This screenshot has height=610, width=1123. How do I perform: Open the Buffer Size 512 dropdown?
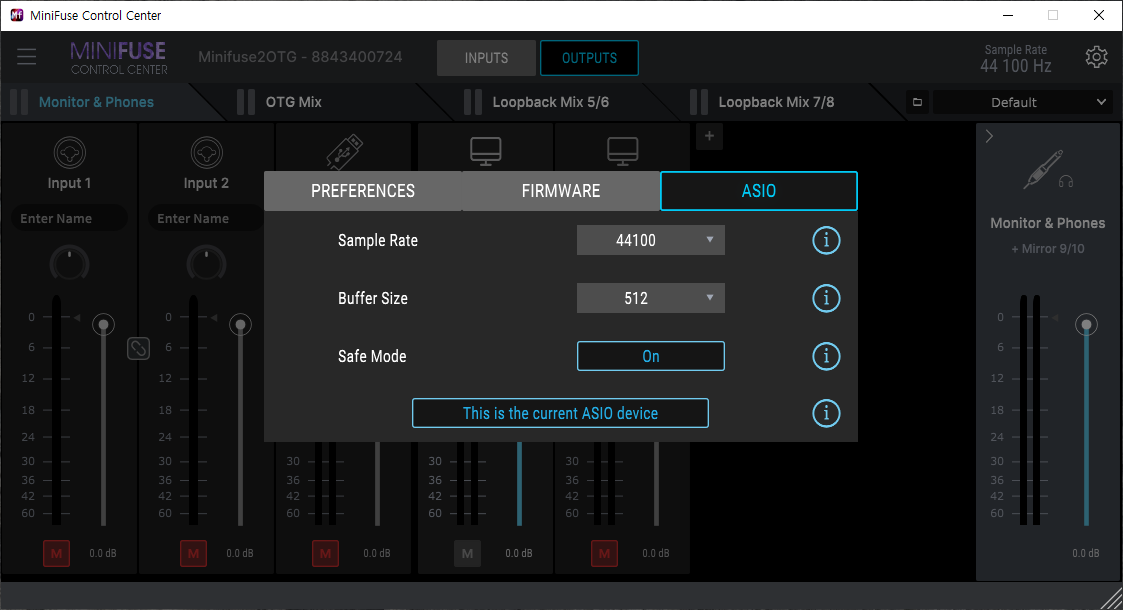click(650, 298)
